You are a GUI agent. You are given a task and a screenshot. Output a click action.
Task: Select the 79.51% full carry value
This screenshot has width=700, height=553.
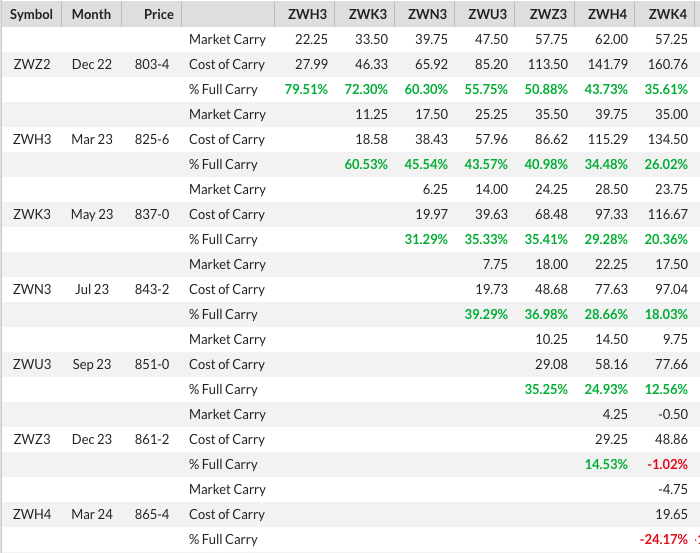tap(306, 89)
